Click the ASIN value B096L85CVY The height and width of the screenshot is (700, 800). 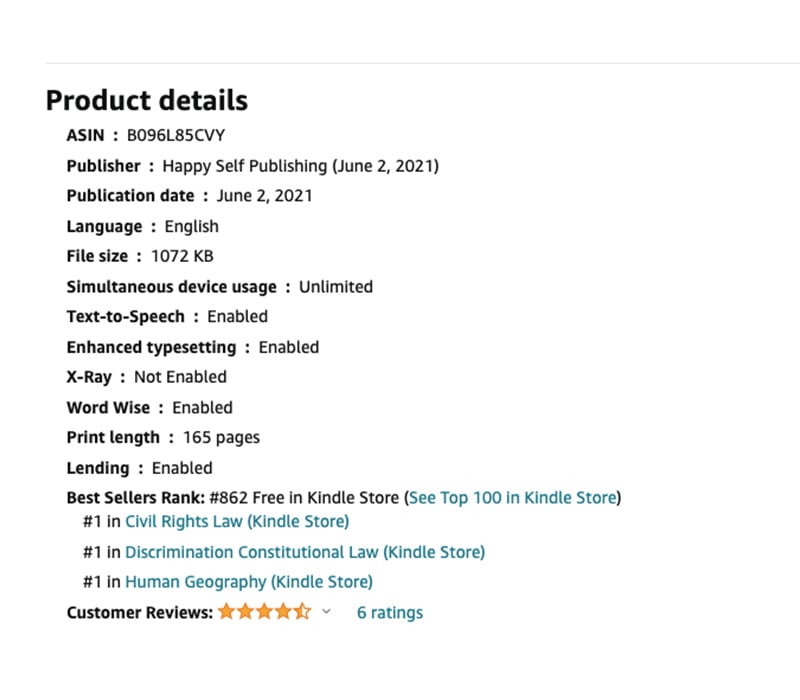(x=168, y=135)
